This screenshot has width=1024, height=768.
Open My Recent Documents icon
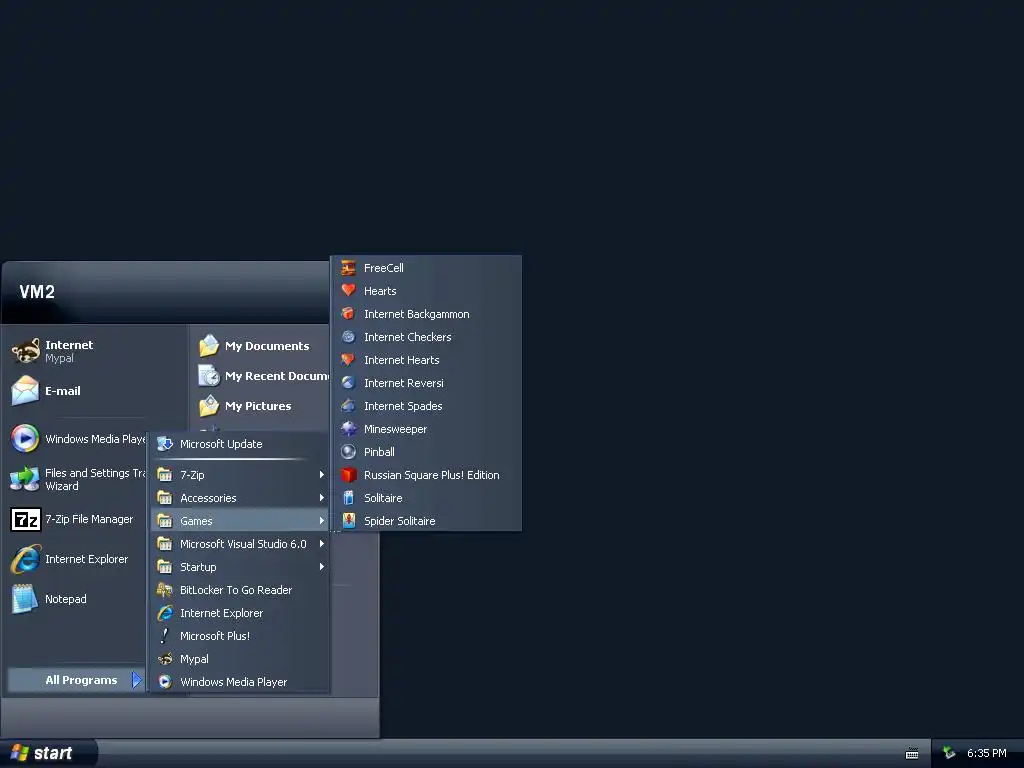209,376
